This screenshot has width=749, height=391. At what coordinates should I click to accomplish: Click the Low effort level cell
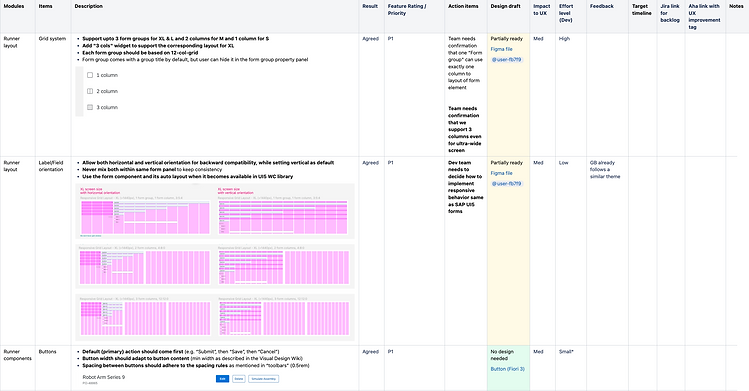click(564, 163)
